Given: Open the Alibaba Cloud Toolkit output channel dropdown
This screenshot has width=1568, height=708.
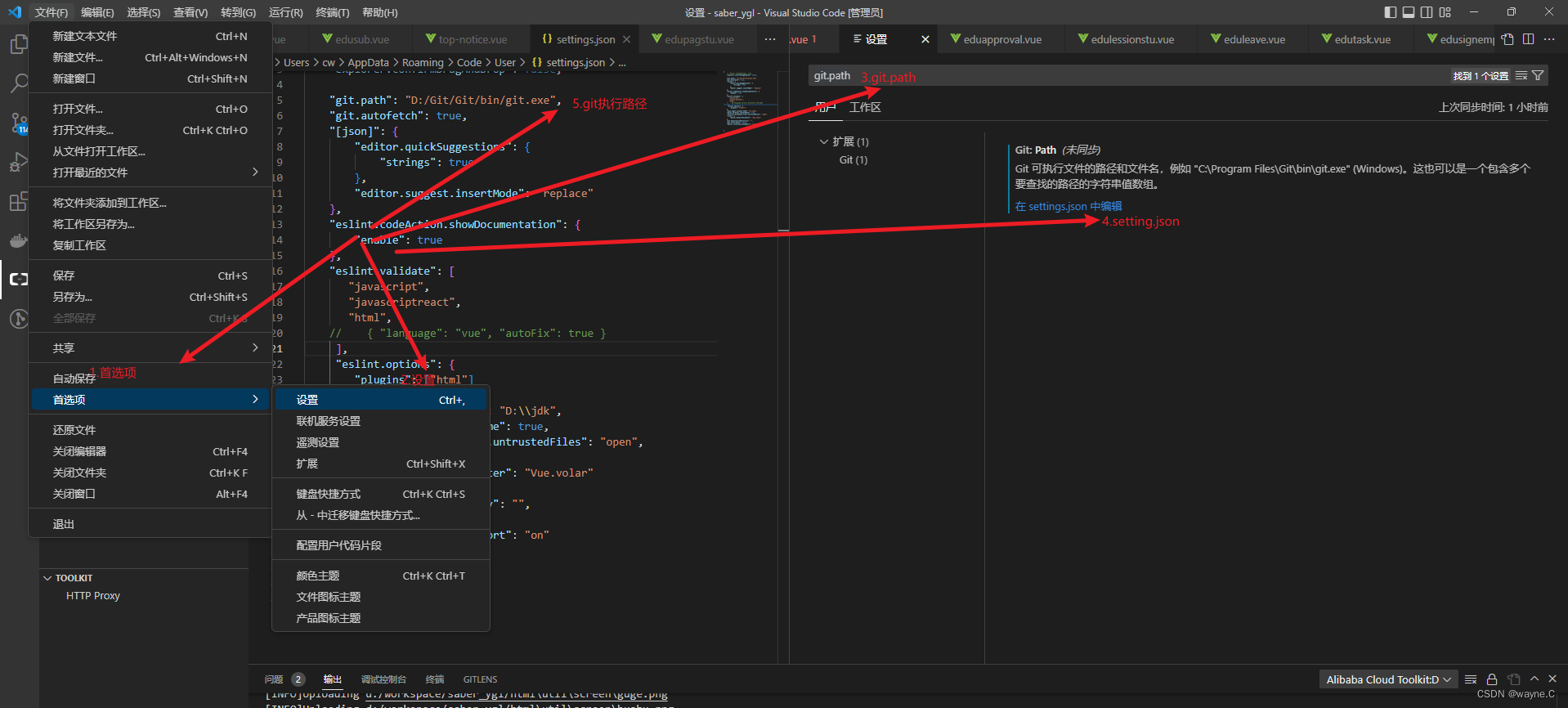Looking at the screenshot, I should [x=1388, y=679].
